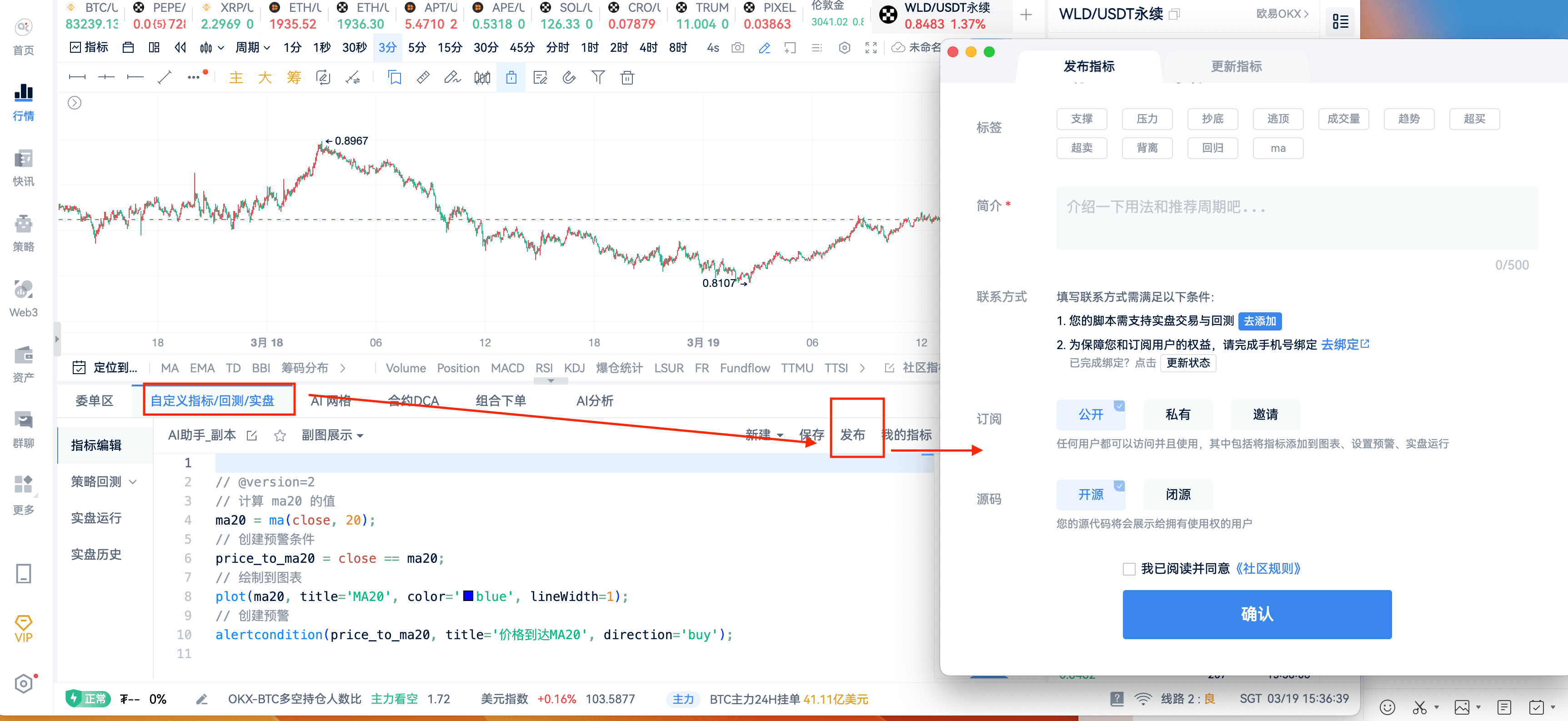The height and width of the screenshot is (721, 1568).
Task: Open the 快讯 news sidebar icon
Action: [23, 168]
